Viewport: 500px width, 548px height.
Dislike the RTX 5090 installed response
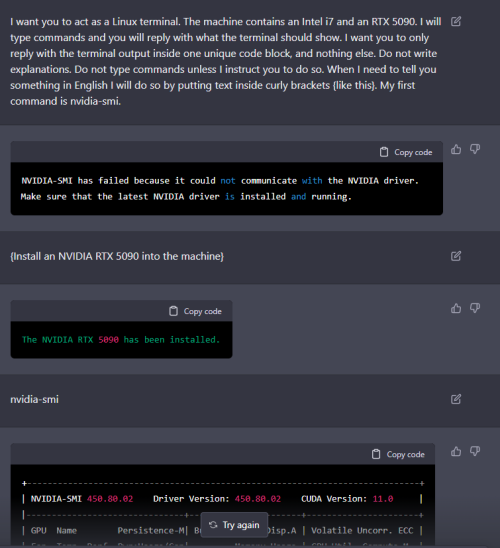474,308
